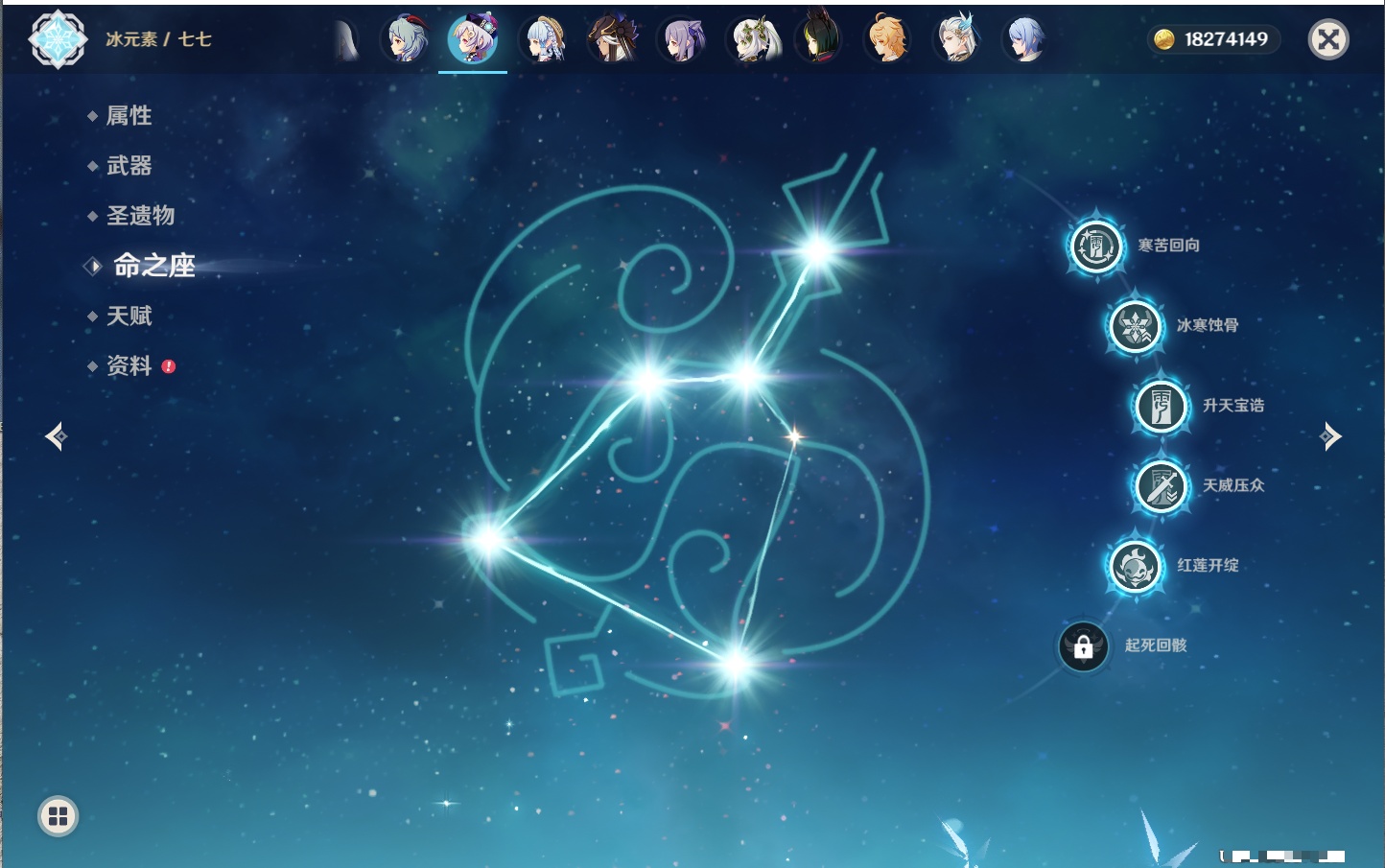Switch to previous character with left arrow
This screenshot has width=1385, height=868.
(56, 436)
